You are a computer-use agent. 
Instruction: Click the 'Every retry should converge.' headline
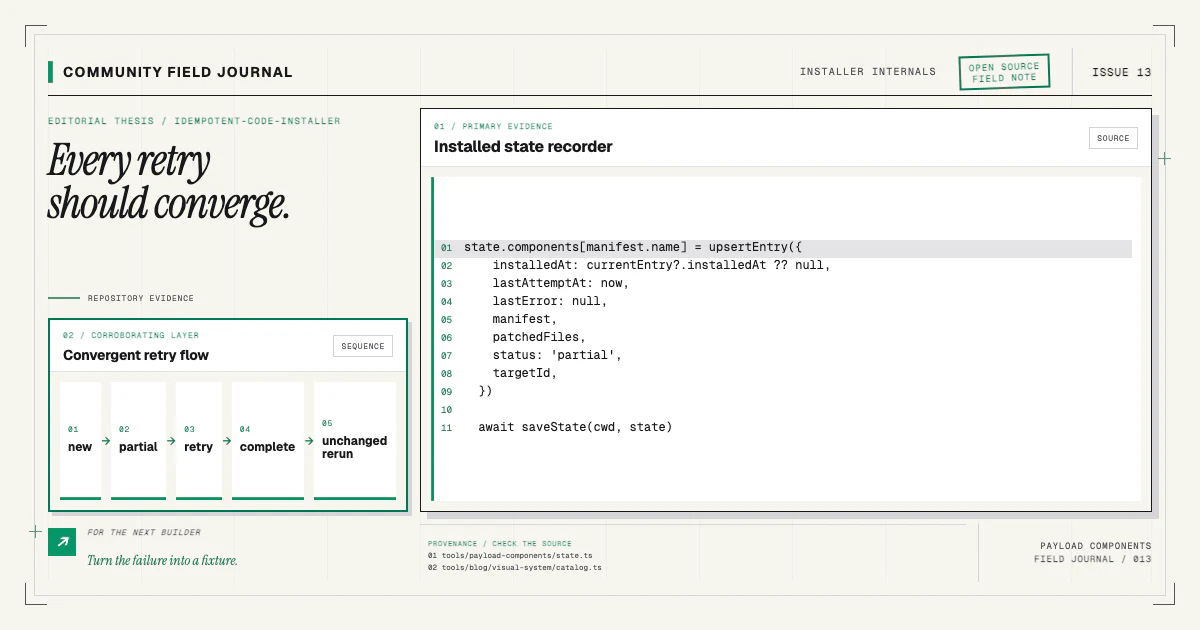click(169, 182)
